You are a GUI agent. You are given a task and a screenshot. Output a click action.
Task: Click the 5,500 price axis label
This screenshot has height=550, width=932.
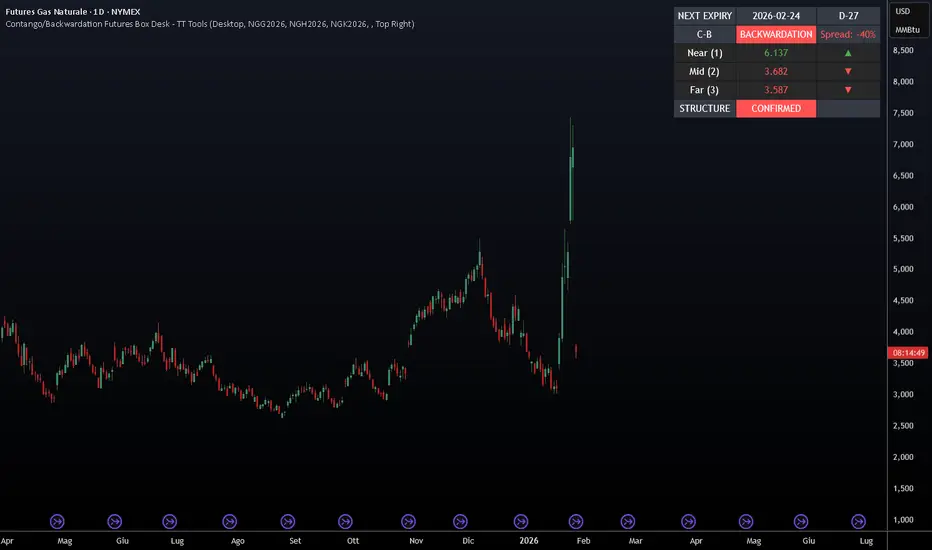(x=903, y=238)
